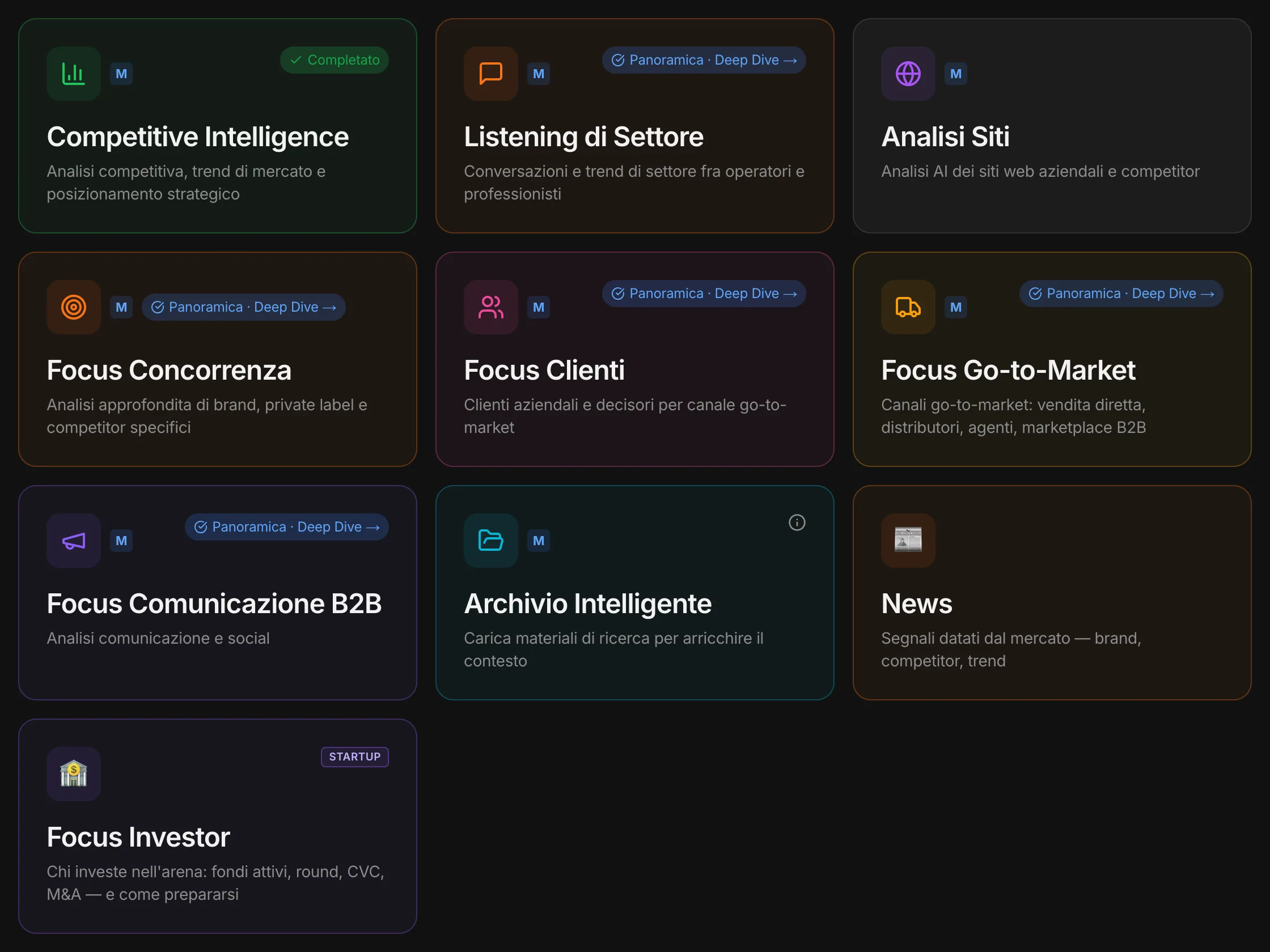Screen dimensions: 1270x952
Task: Open the Archivio Intelligente title
Action: click(588, 604)
